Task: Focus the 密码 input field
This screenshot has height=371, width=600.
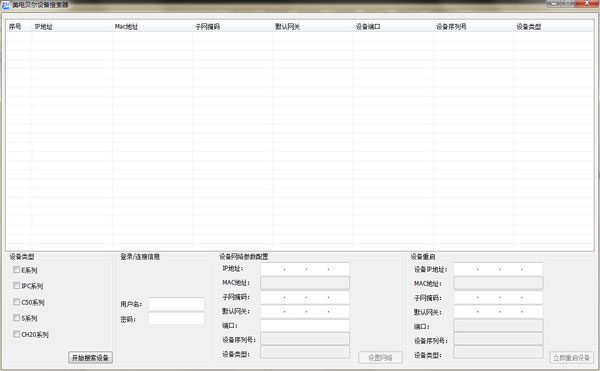Action: (176, 319)
